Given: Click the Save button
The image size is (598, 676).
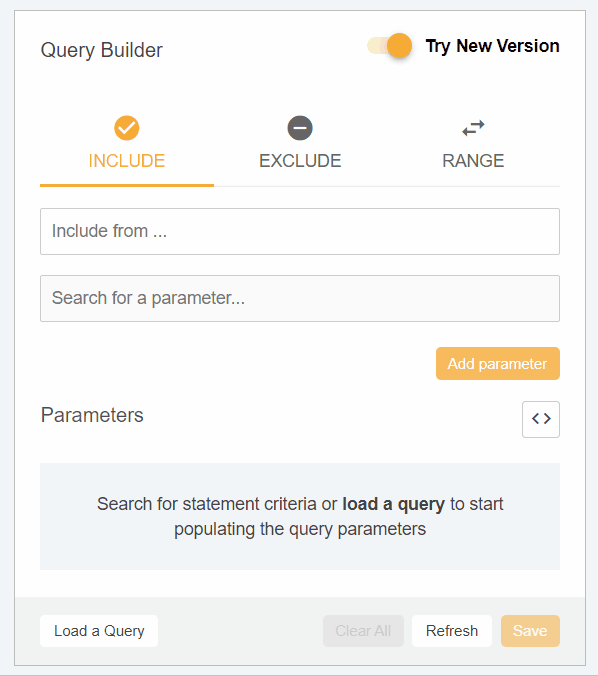Looking at the screenshot, I should pyautogui.click(x=530, y=631).
